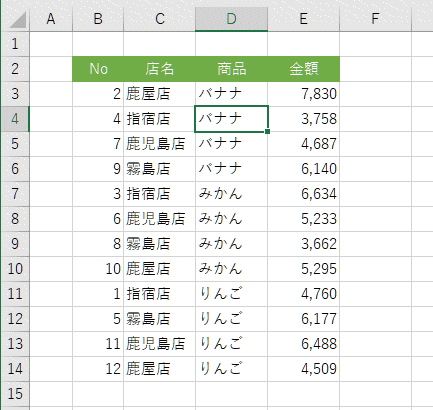The height and width of the screenshot is (410, 433).
Task: Select row 10 header
Action: 15,269
